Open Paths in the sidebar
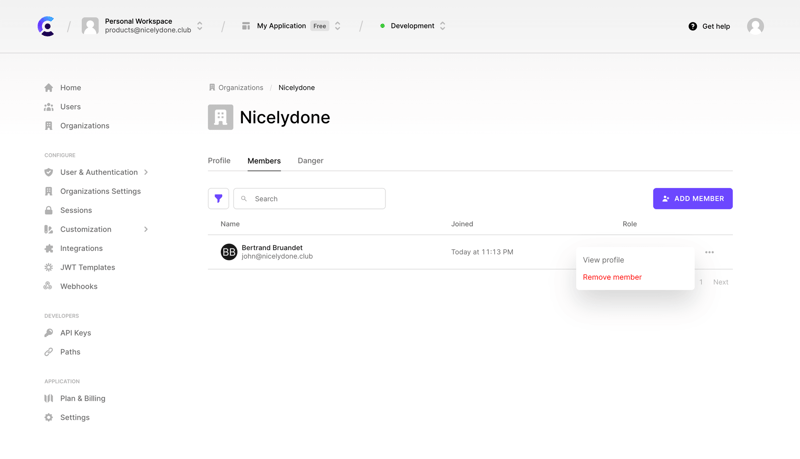Viewport: 800px width, 459px height. point(70,352)
